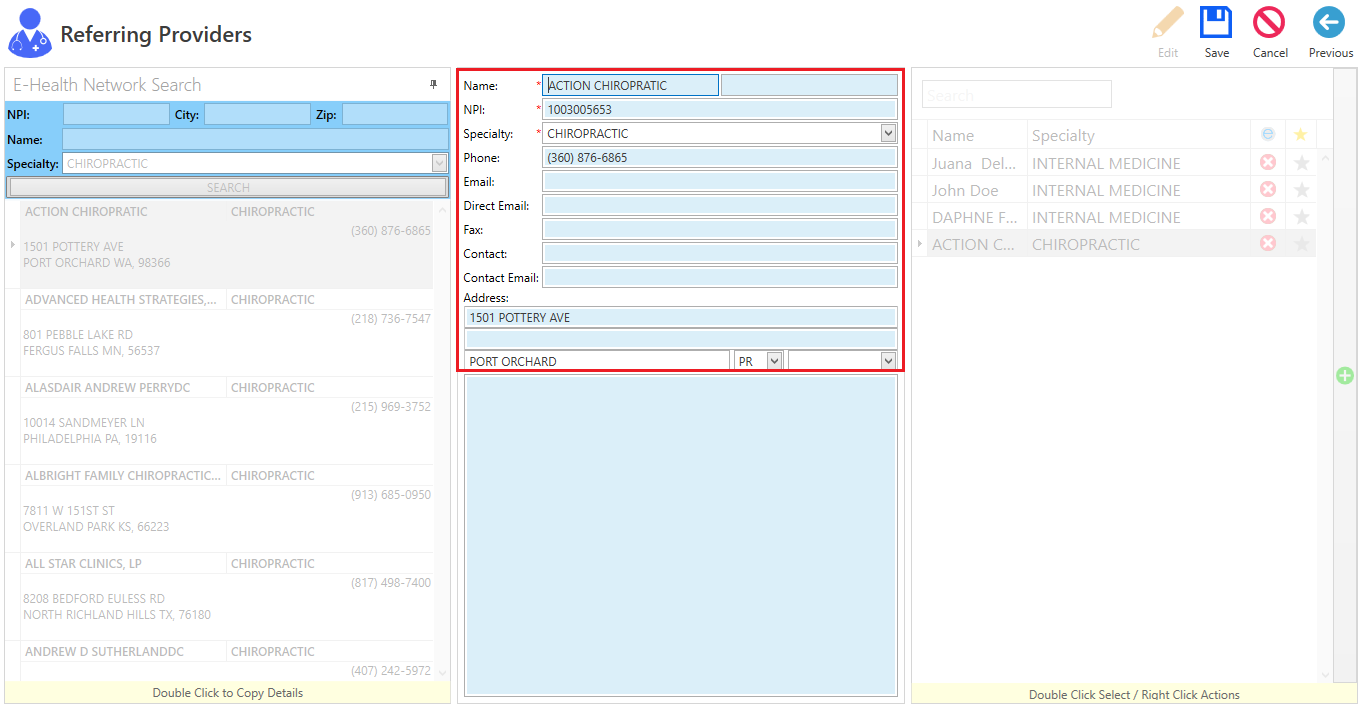Expand the ACTION C... row in the right grid

point(919,243)
